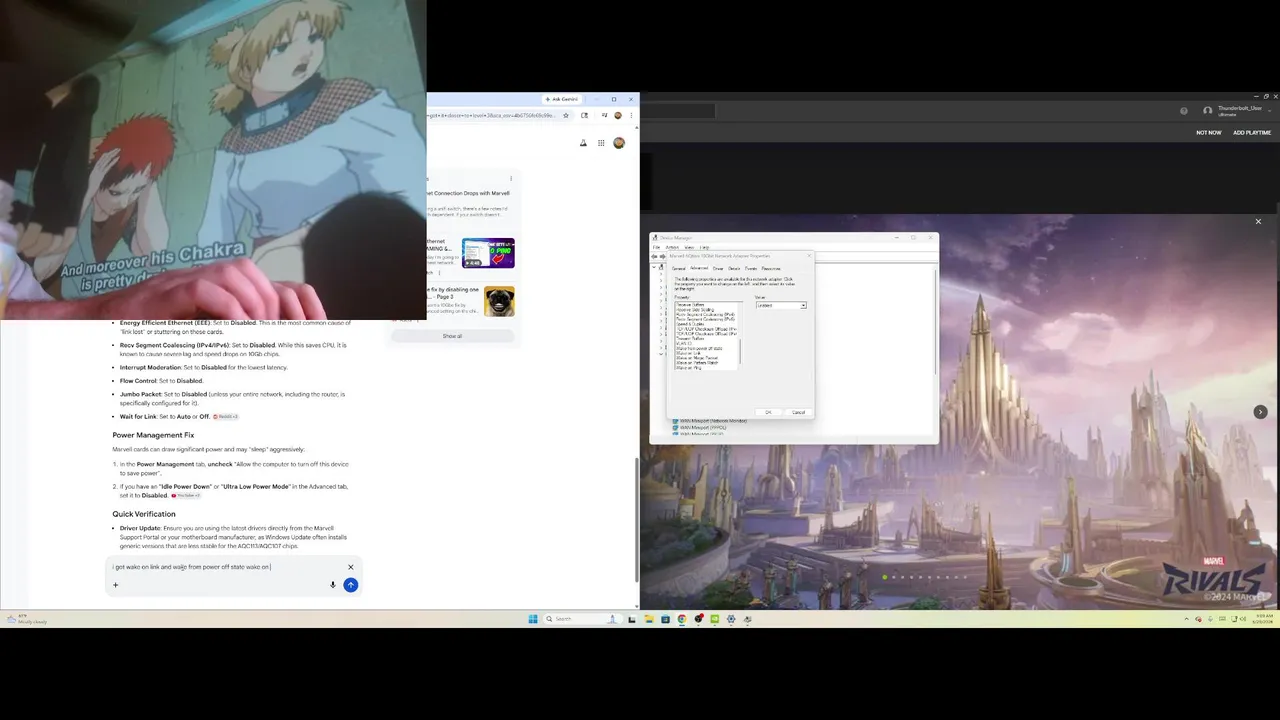Clear the chat text with the X icon
1280x720 pixels.
click(350, 567)
